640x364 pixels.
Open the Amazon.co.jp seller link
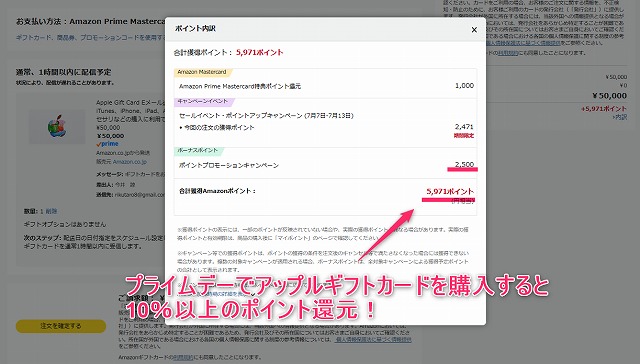(129, 162)
